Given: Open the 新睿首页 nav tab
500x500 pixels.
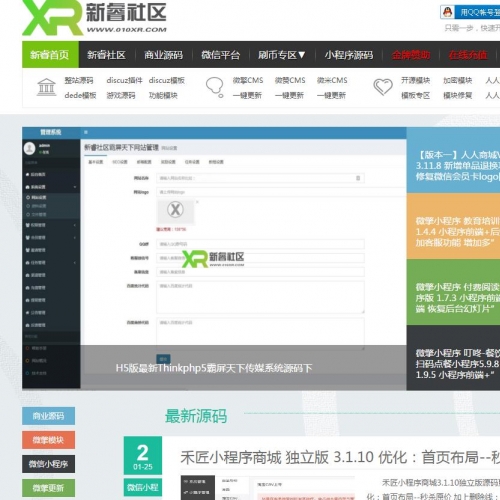Looking at the screenshot, I should coord(50,55).
